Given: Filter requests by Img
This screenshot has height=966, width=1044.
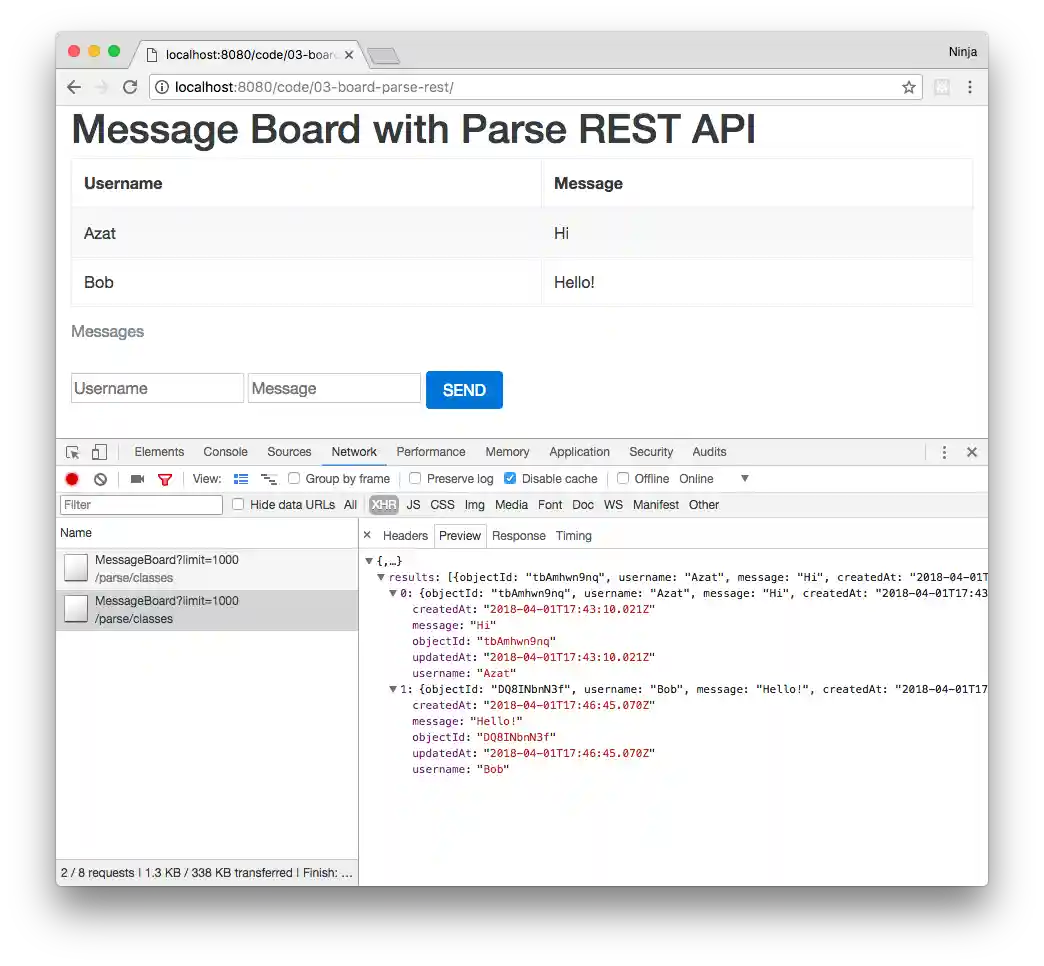Looking at the screenshot, I should 475,505.
